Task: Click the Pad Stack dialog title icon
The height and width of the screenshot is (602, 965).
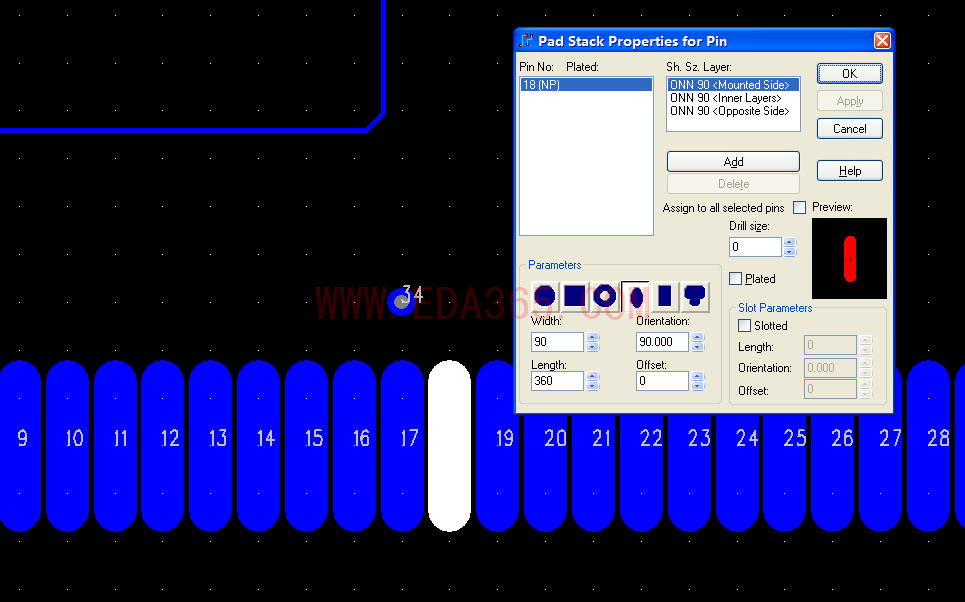Action: [526, 41]
